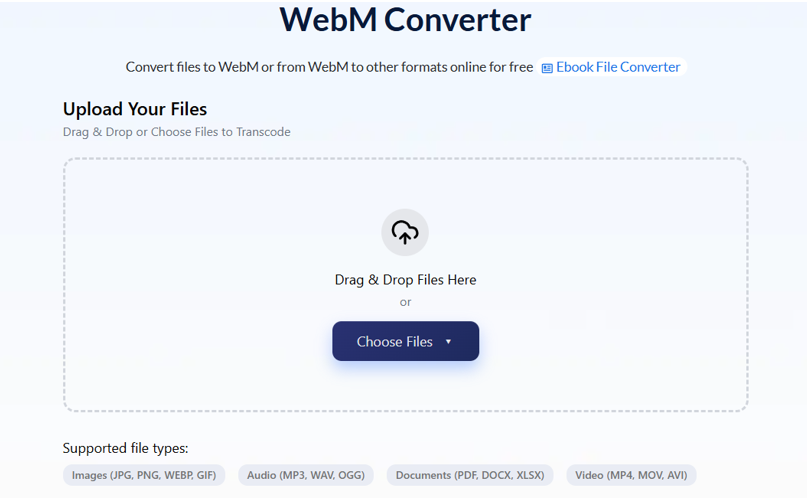Open the Ebook File Converter link
The height and width of the screenshot is (500, 807).
[611, 67]
